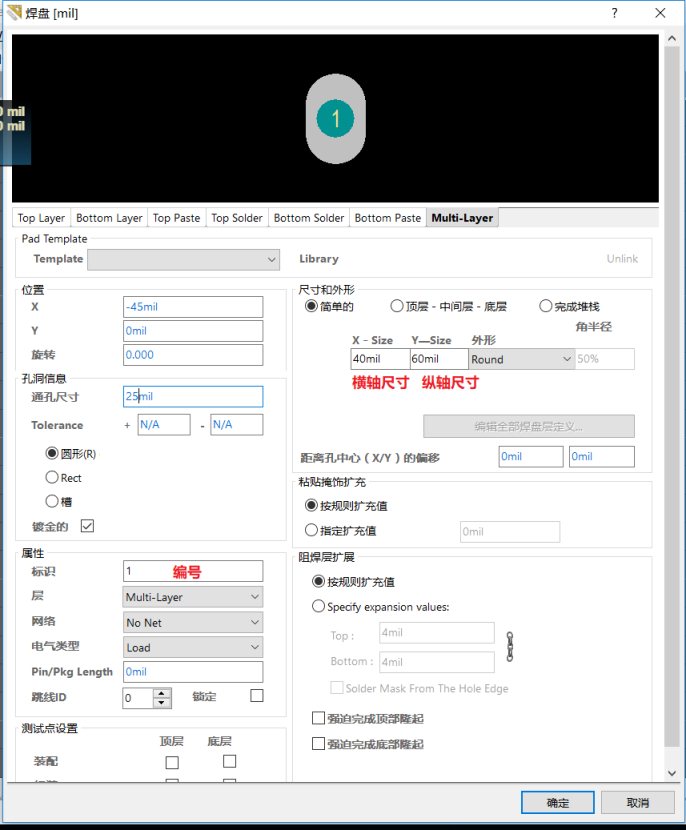Click the minus Tolerance N/A field

click(237, 425)
